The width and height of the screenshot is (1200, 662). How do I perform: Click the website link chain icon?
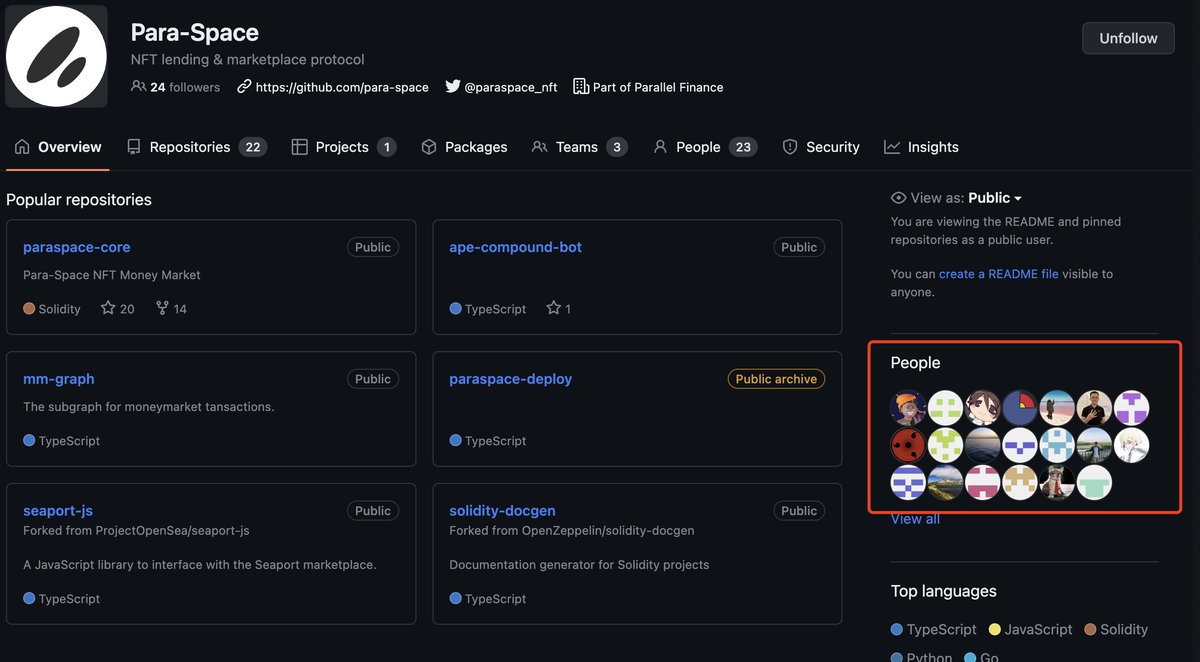(x=243, y=87)
